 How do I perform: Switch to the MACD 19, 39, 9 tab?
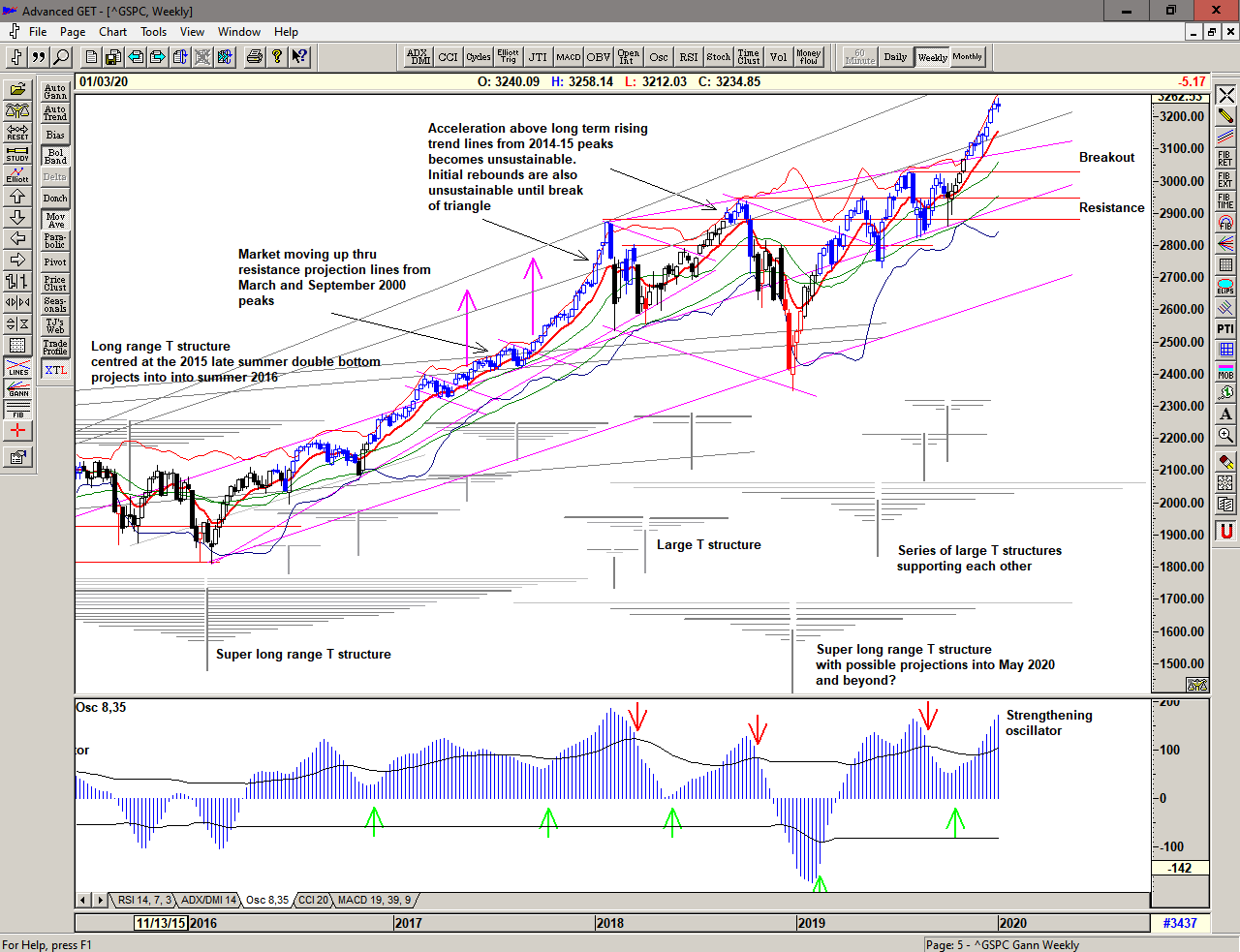[374, 900]
